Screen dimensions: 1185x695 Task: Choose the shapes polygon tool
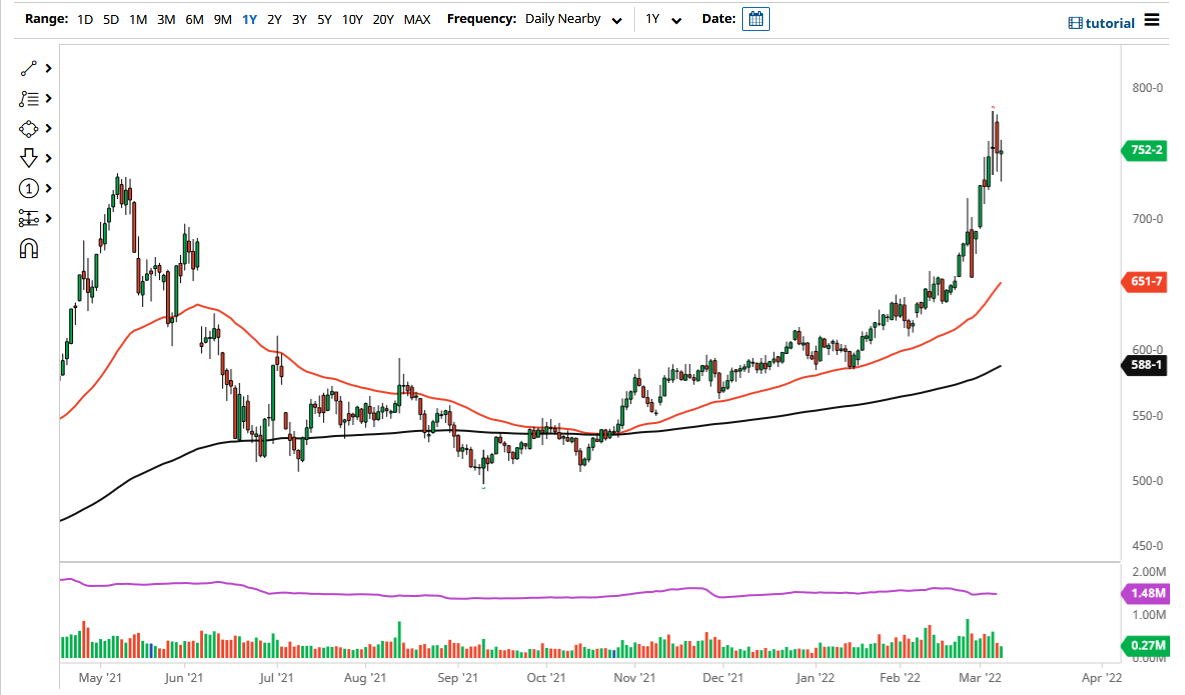click(x=28, y=129)
